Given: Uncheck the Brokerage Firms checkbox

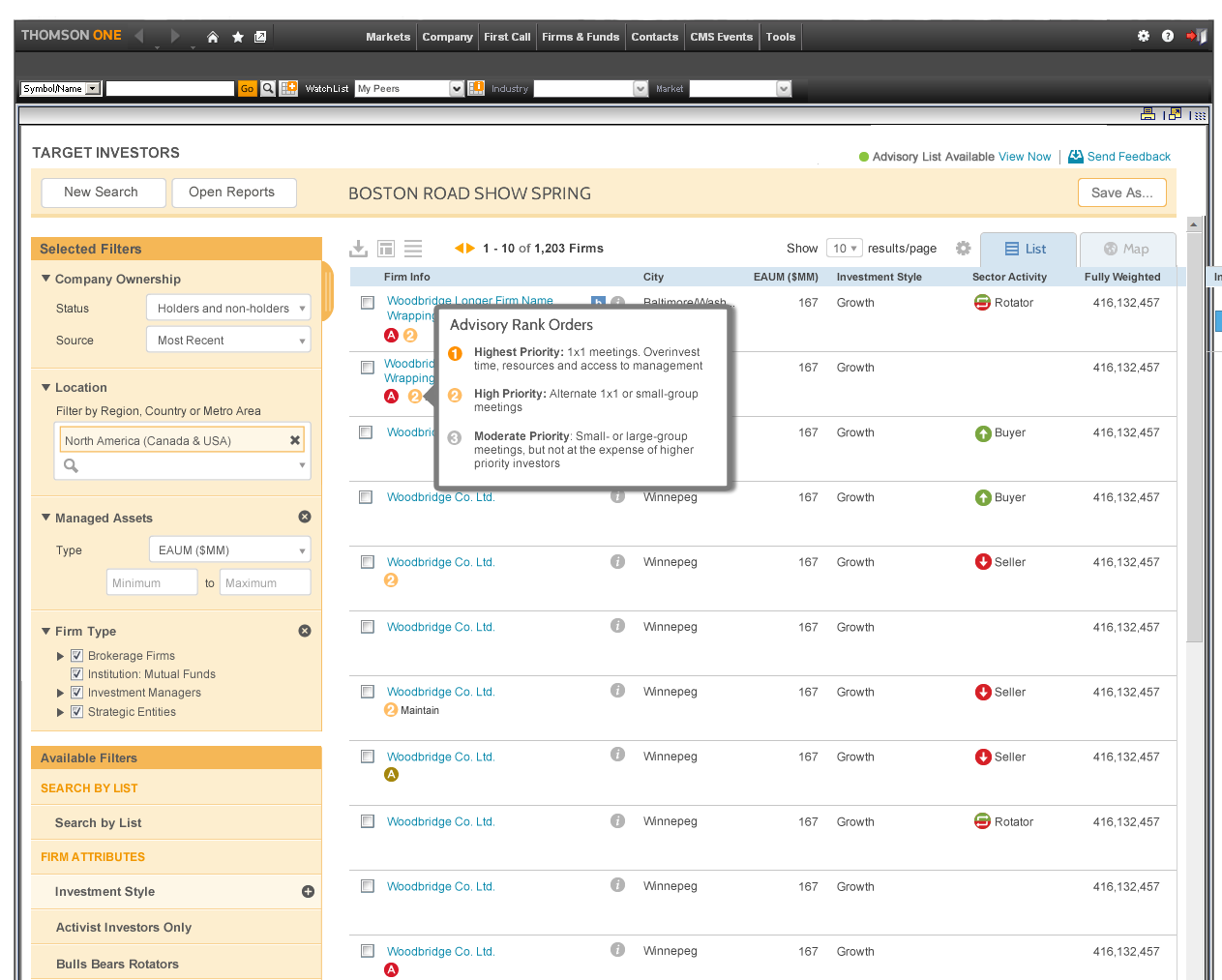Looking at the screenshot, I should [x=77, y=656].
